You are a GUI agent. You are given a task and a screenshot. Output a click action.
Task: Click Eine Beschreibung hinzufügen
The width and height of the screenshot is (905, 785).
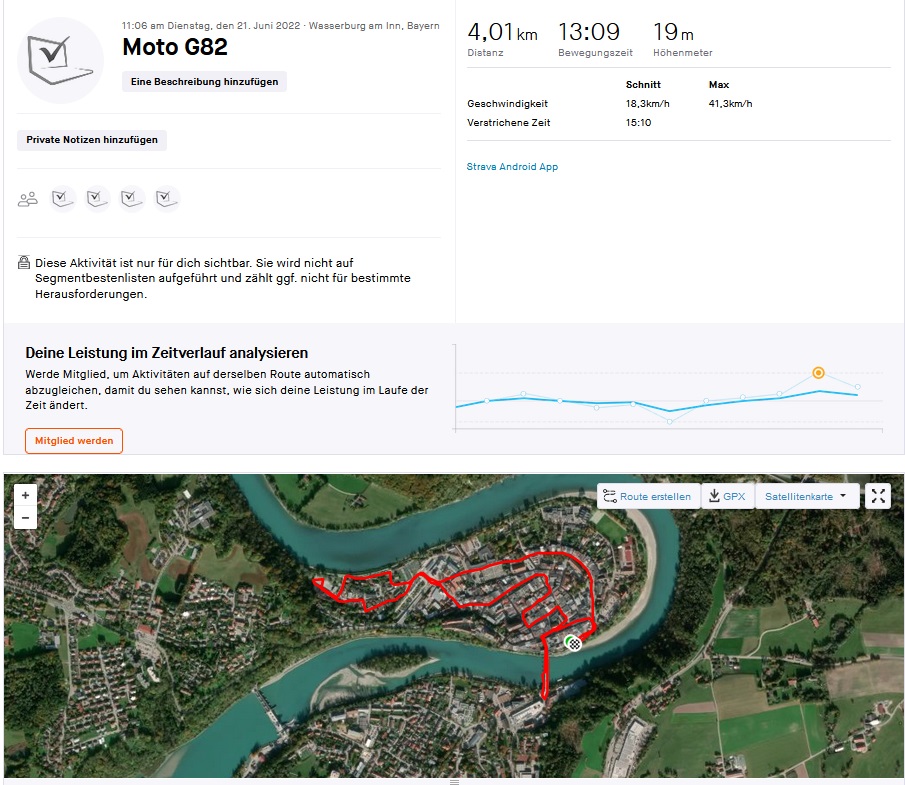click(204, 81)
